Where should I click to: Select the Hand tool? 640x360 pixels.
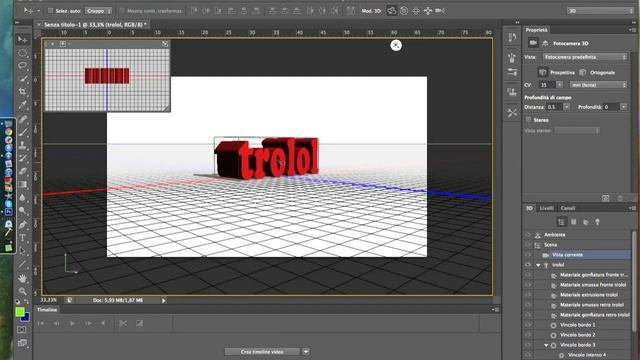[x=22, y=278]
